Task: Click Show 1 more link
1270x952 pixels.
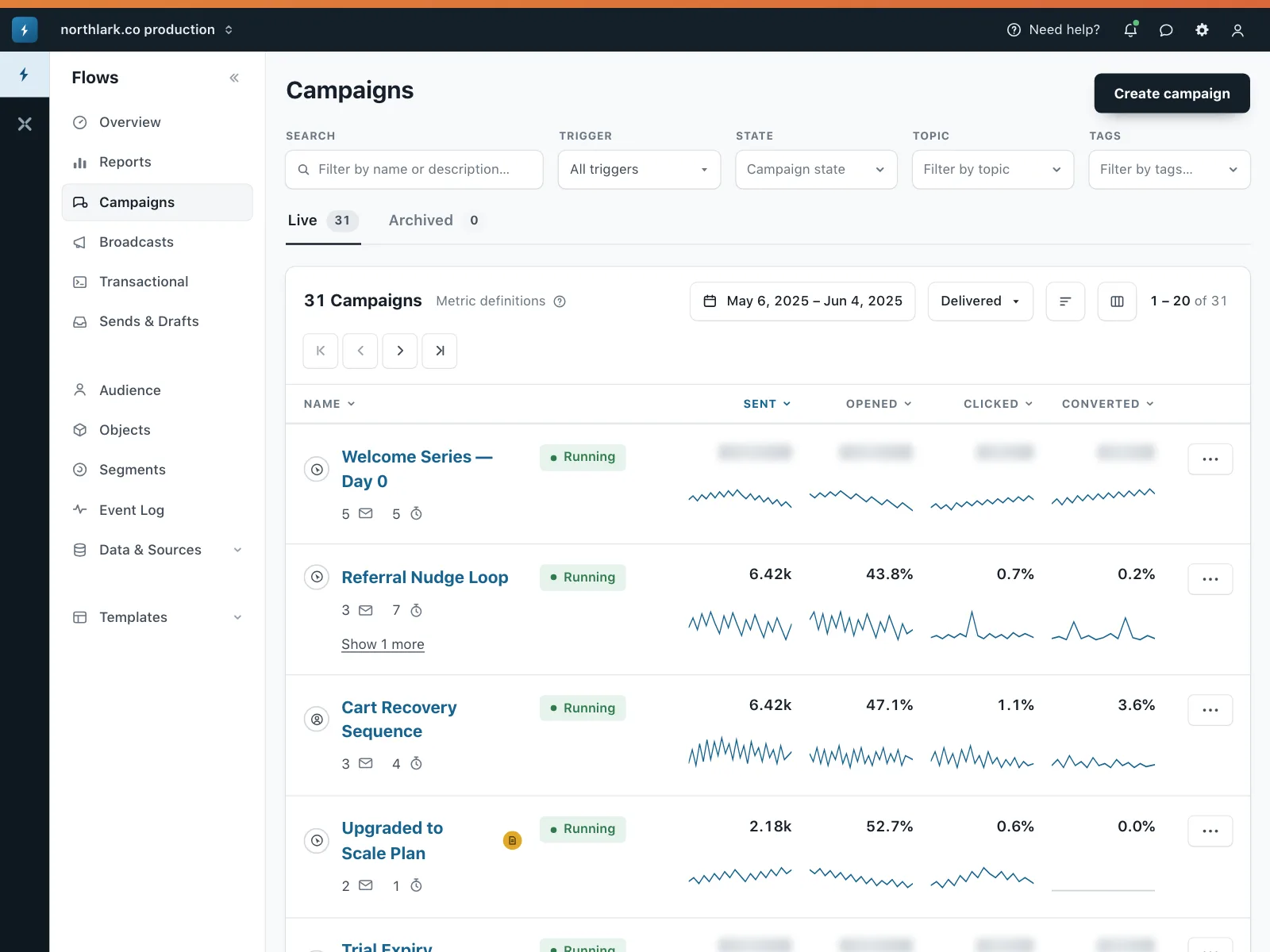Action: [383, 644]
